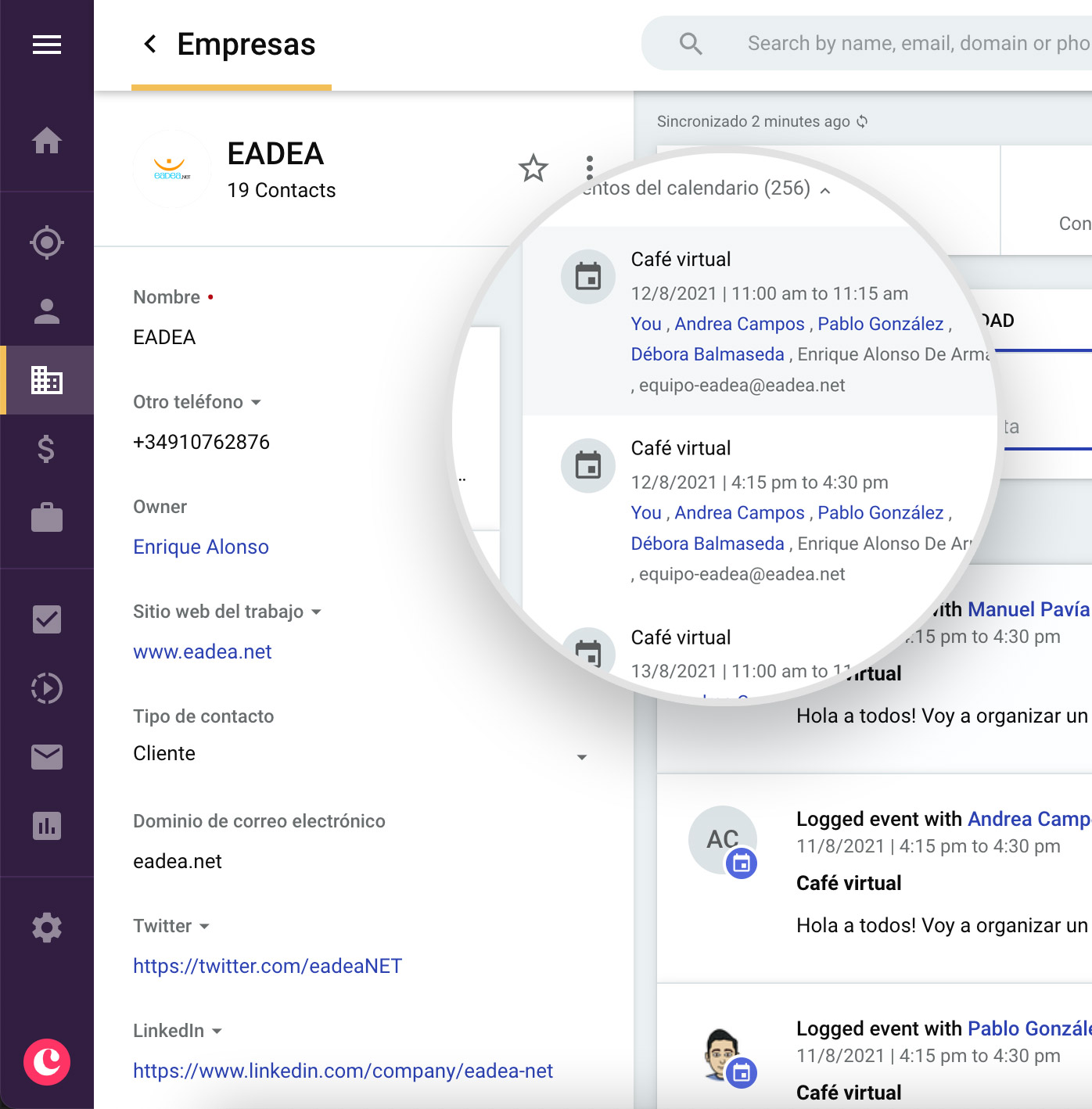This screenshot has height=1109, width=1092.
Task: Expand the Otro teléfono field type dropdown
Action: 256,402
